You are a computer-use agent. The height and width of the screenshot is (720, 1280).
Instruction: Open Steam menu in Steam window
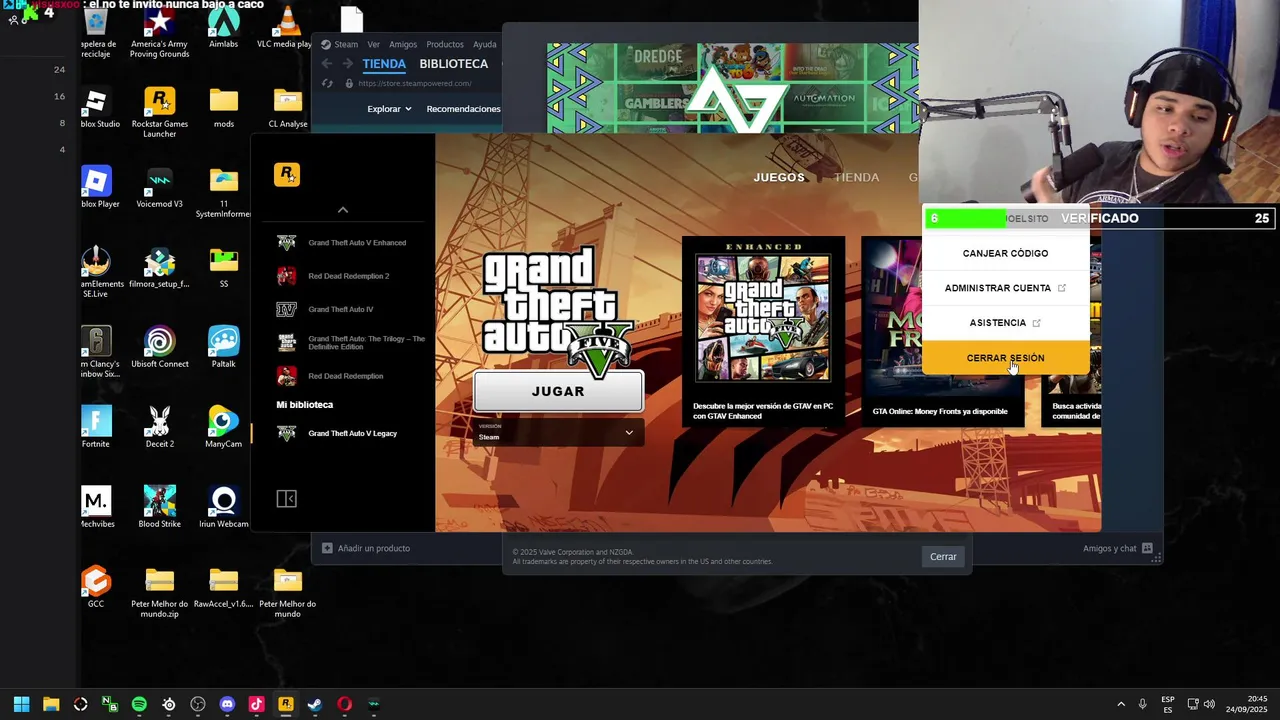click(339, 44)
